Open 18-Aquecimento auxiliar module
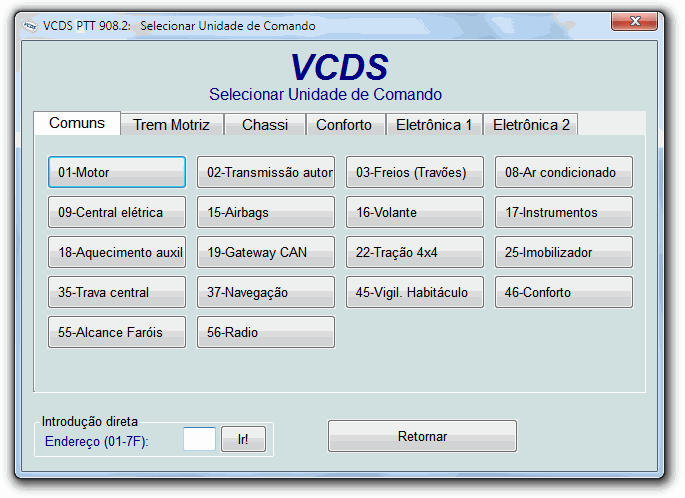The height and width of the screenshot is (498, 685). 117,252
